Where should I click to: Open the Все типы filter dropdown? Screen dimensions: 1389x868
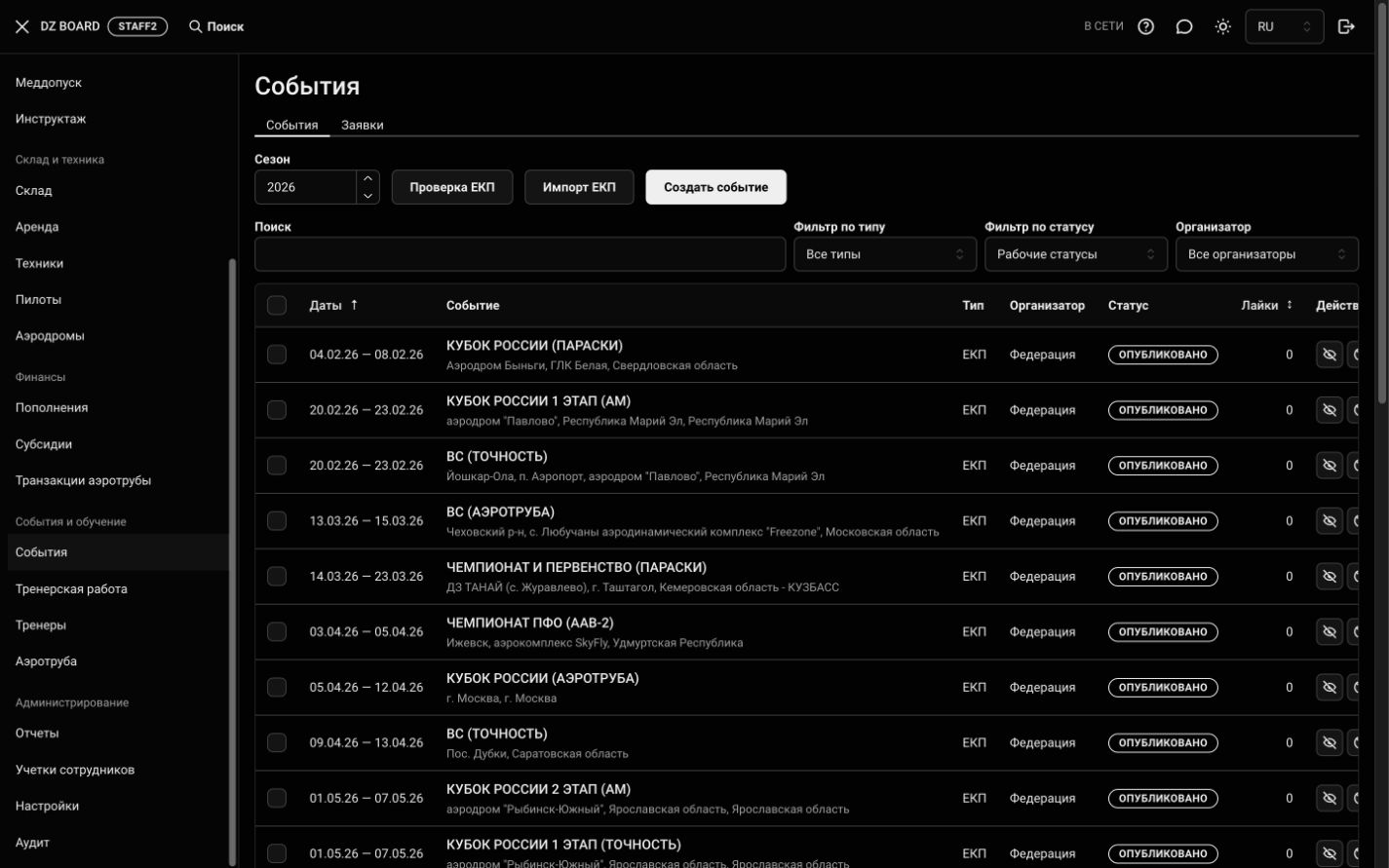tap(885, 254)
